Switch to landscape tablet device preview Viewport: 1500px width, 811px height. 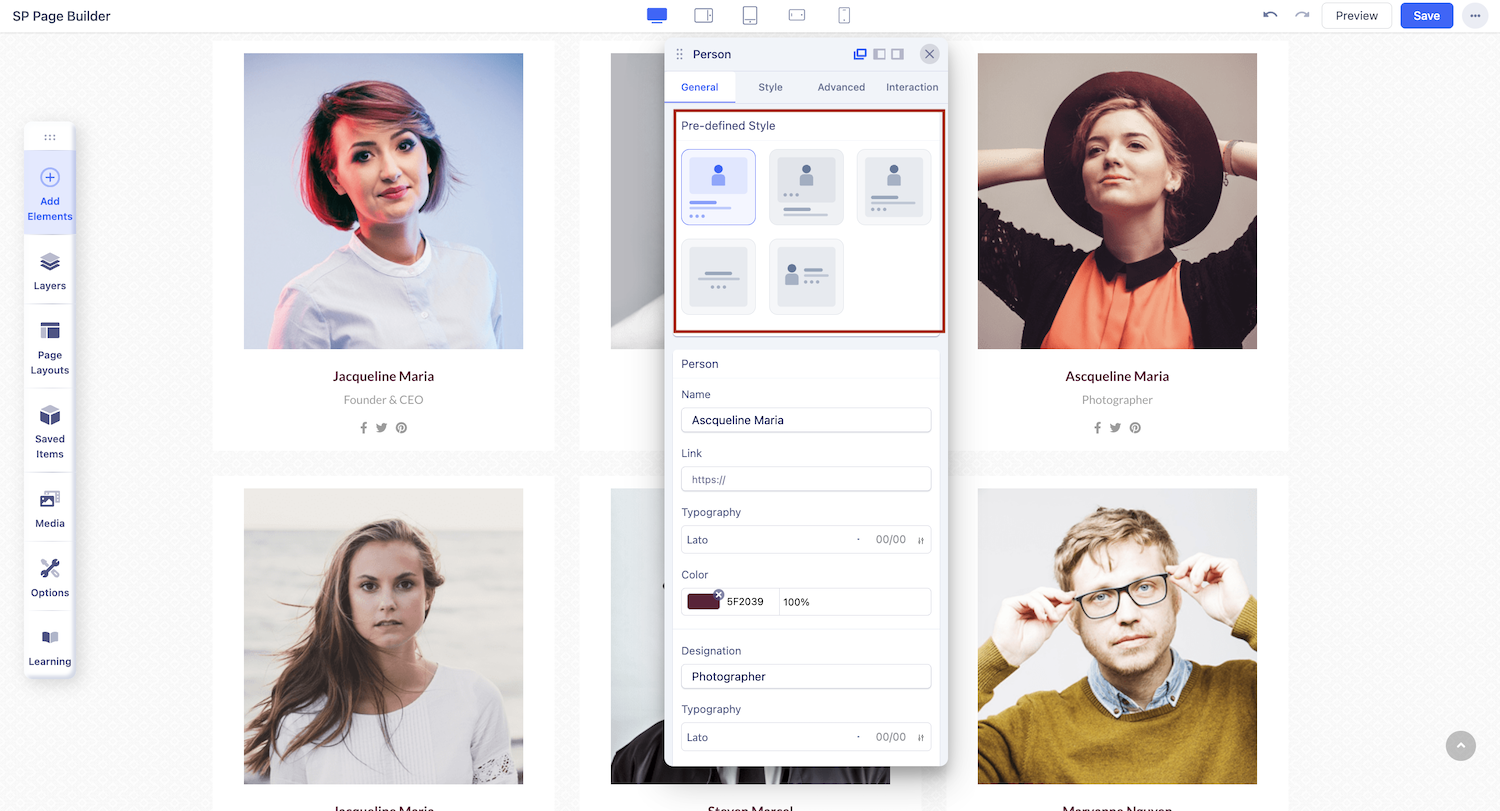[703, 15]
